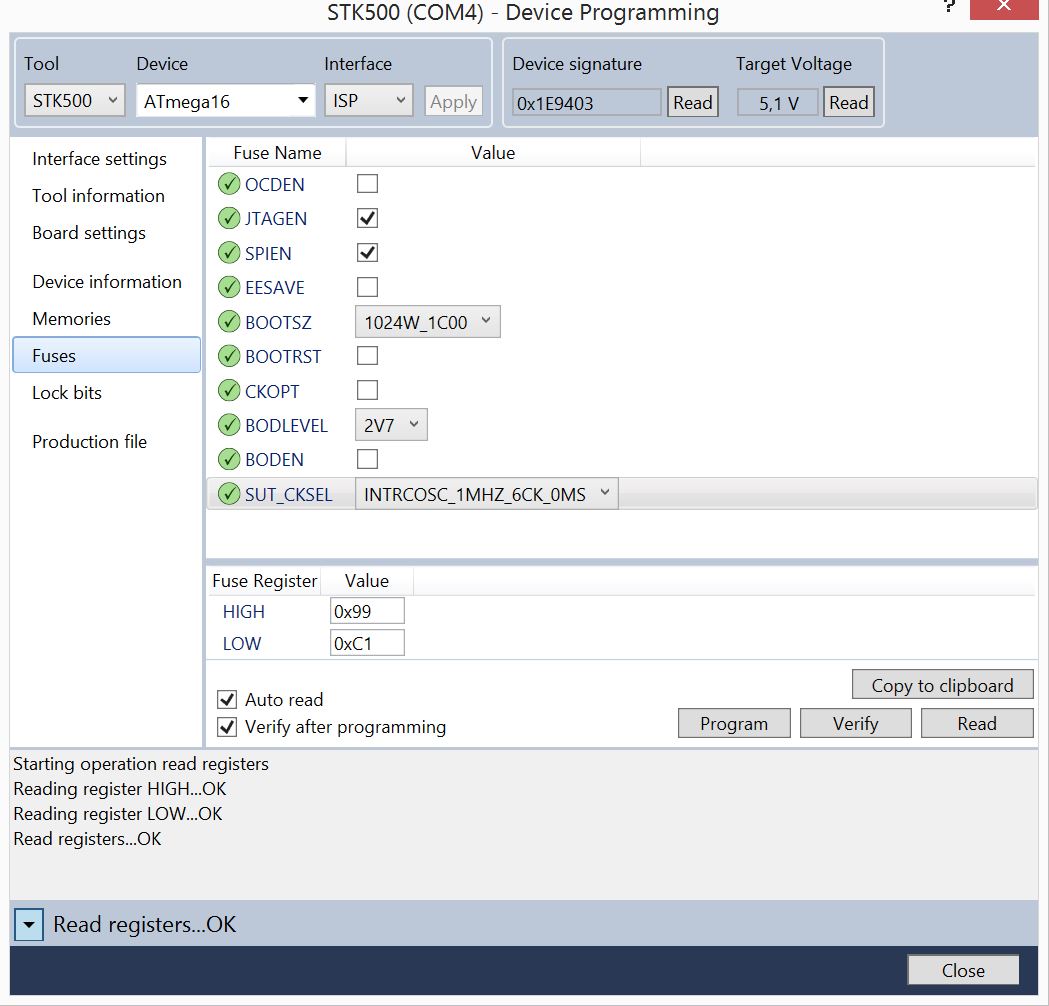Toggle the Auto read checkbox

click(x=227, y=700)
